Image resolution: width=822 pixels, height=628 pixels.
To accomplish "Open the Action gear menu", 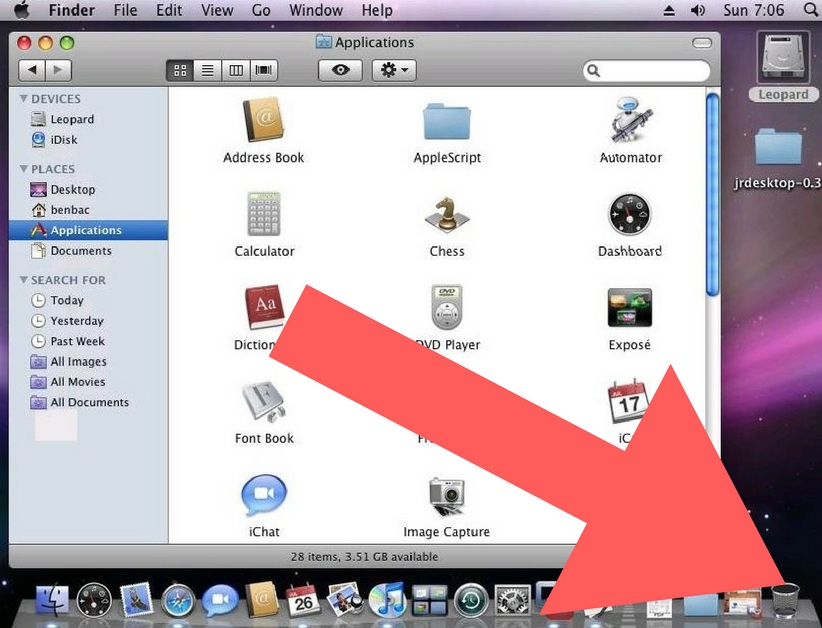I will (394, 70).
